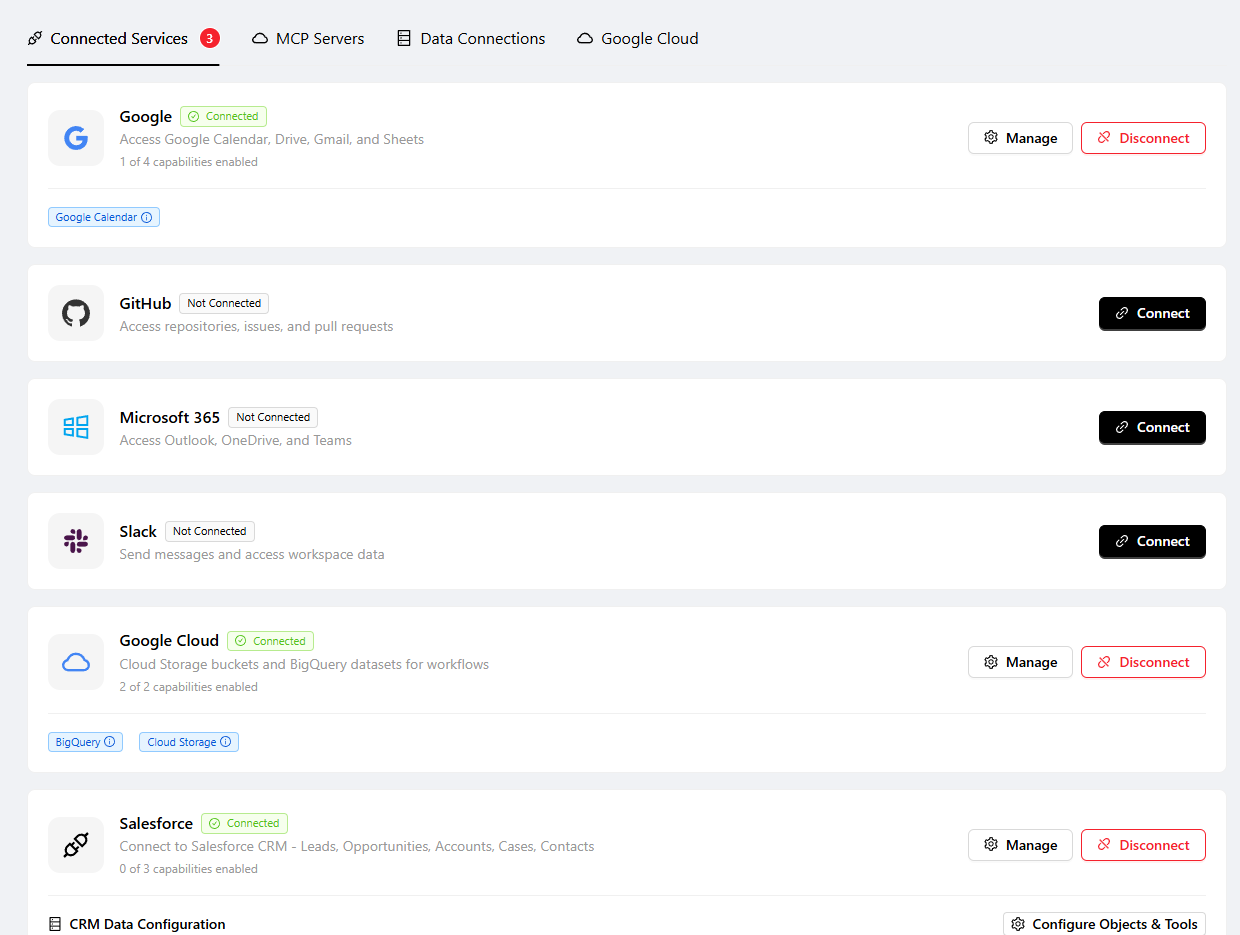This screenshot has width=1240, height=935.
Task: Click the Google Cloud Connected status badge
Action: [x=270, y=641]
